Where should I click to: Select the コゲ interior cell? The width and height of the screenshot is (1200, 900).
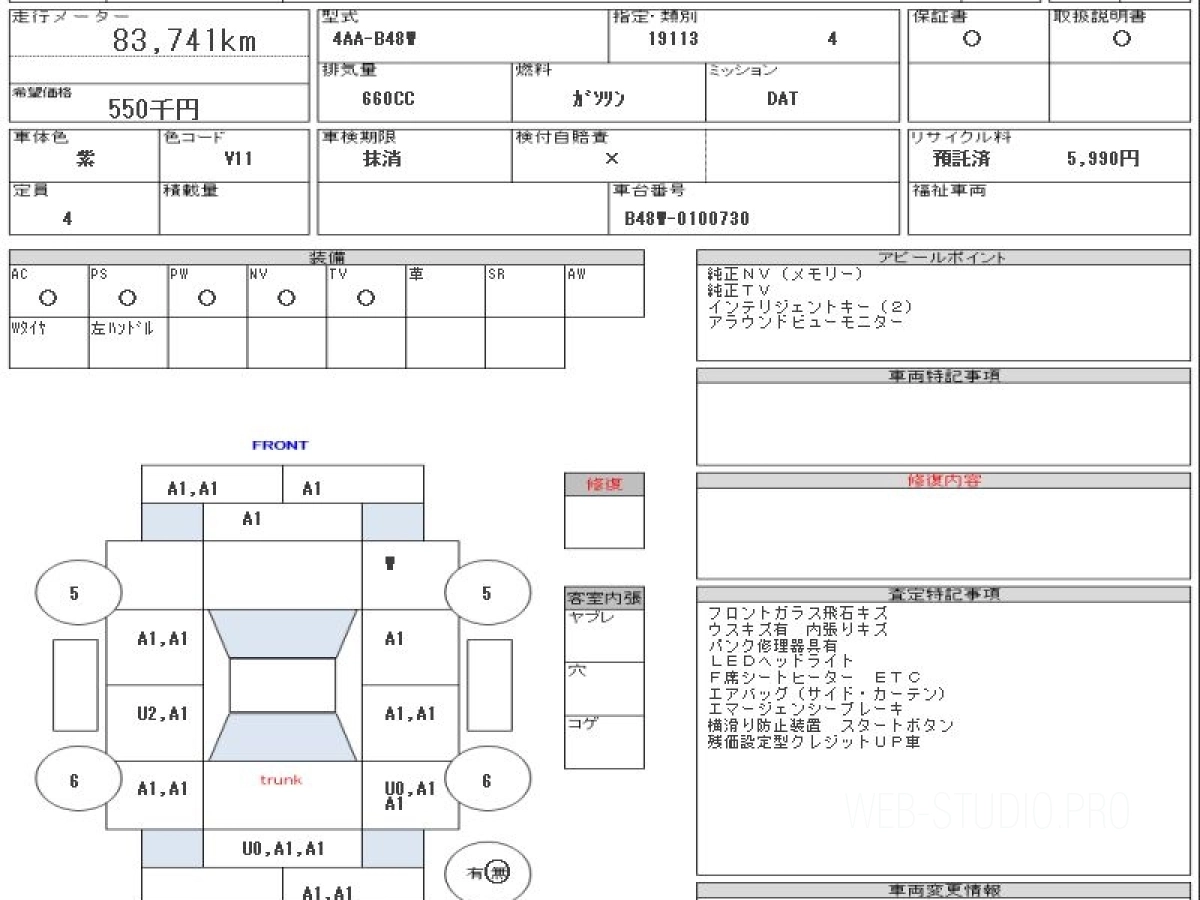604,742
